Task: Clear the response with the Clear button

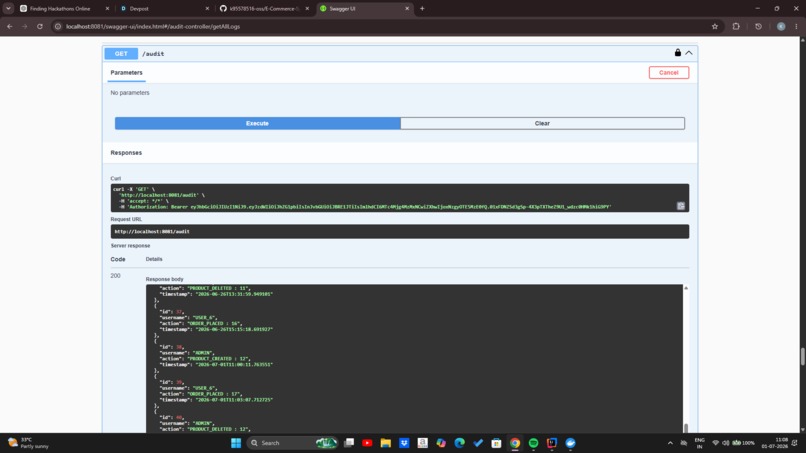Action: 542,123
